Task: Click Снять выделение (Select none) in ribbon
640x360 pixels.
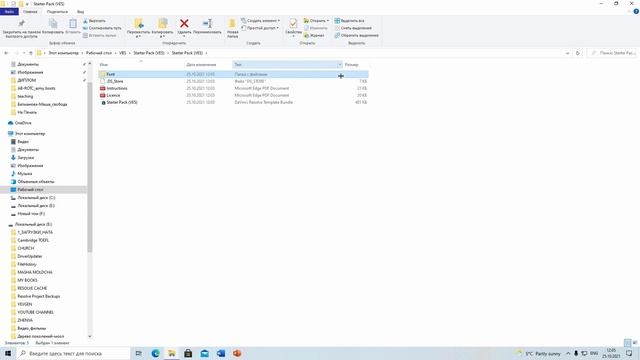Action: pyautogui.click(x=353, y=28)
